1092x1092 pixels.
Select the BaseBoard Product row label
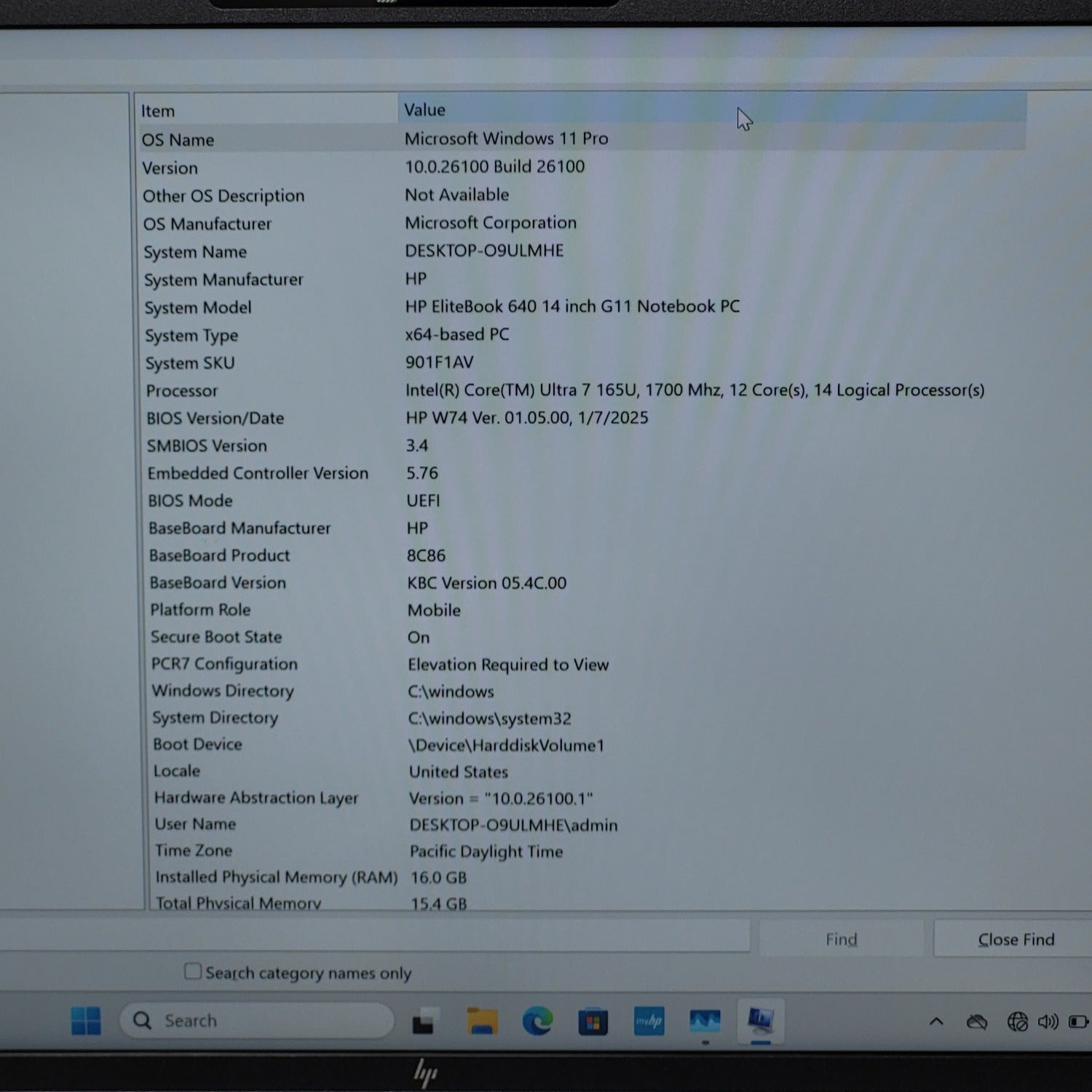click(x=220, y=555)
